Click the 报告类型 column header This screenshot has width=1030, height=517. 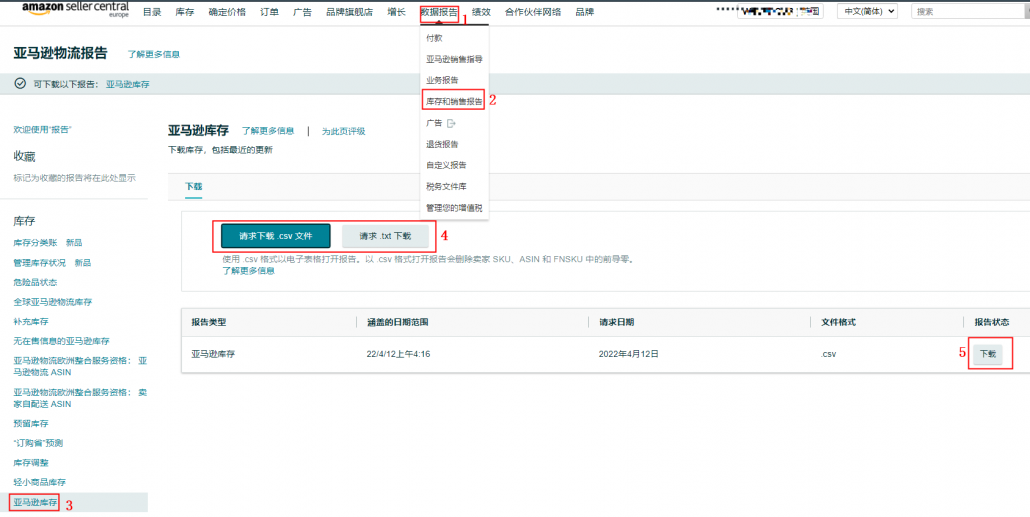pyautogui.click(x=209, y=323)
